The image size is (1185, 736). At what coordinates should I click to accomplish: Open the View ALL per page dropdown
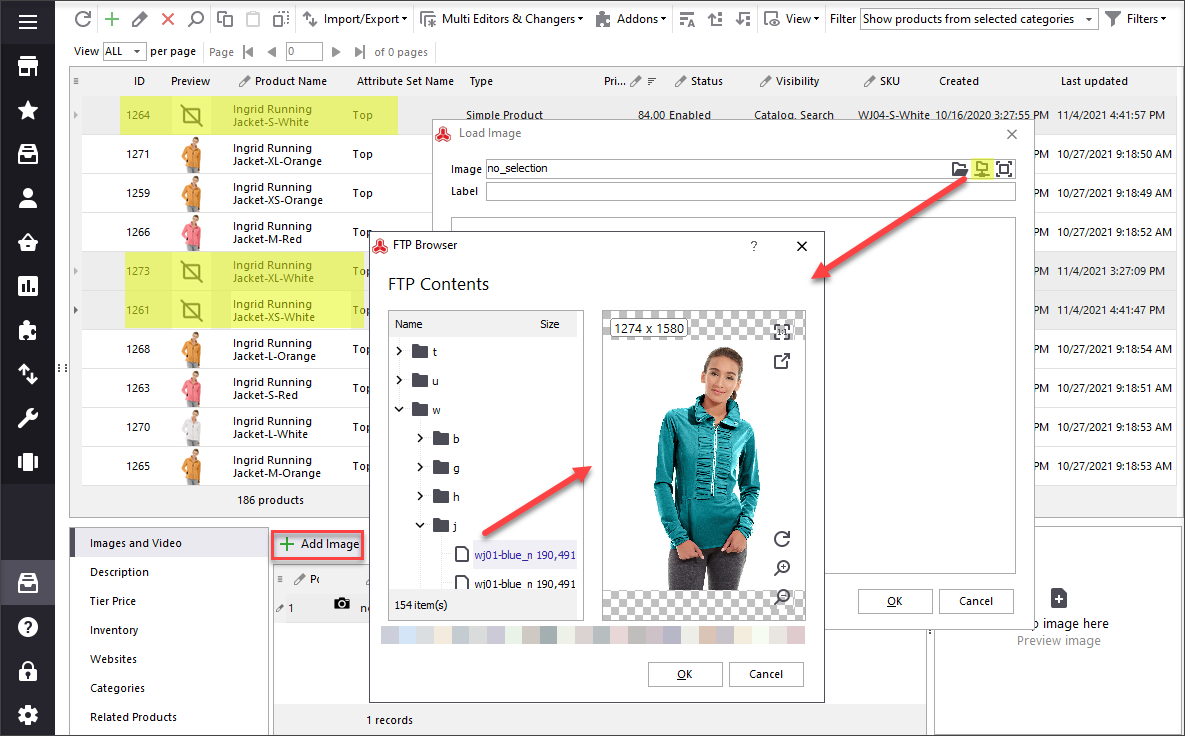(x=123, y=51)
